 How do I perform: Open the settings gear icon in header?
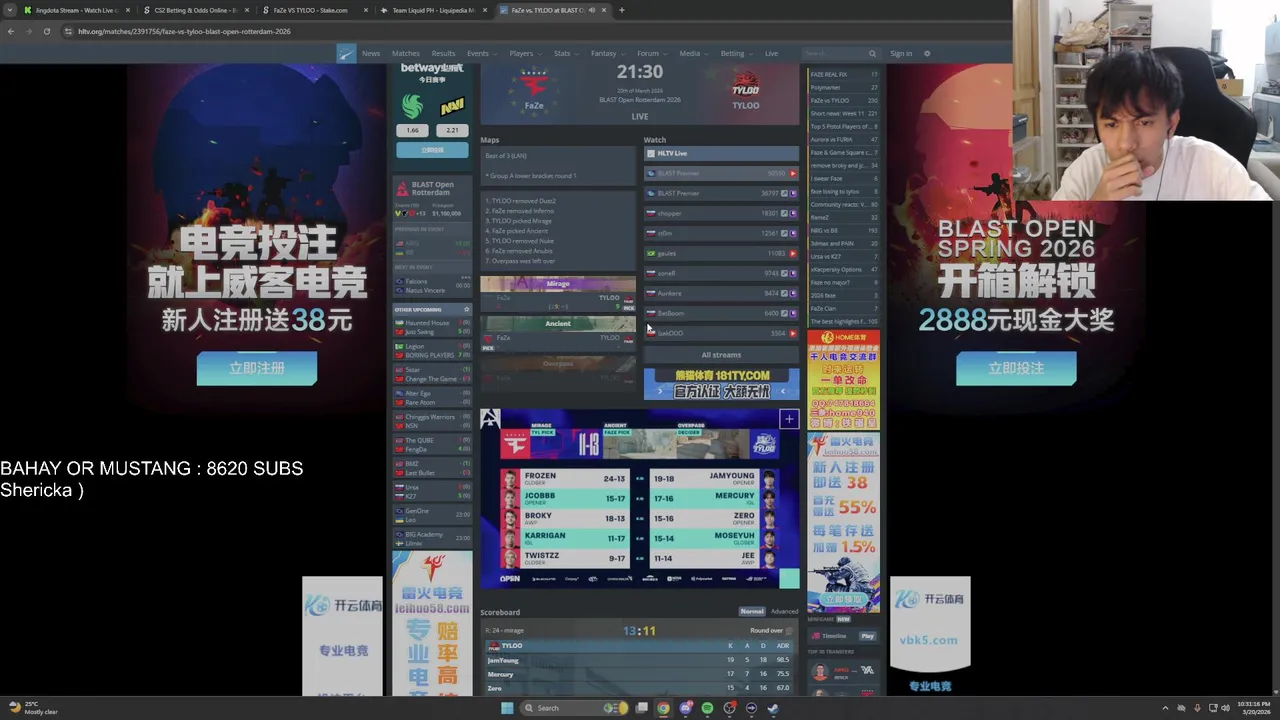click(927, 53)
